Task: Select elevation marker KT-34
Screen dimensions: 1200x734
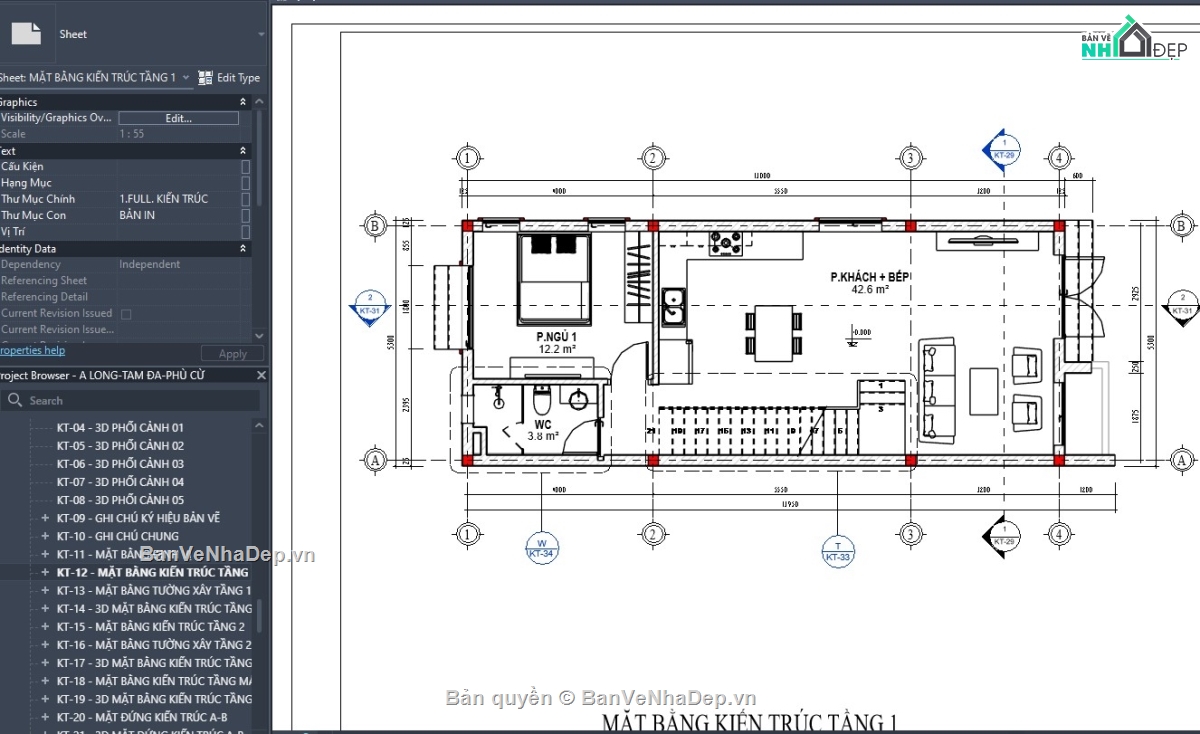Action: [542, 548]
